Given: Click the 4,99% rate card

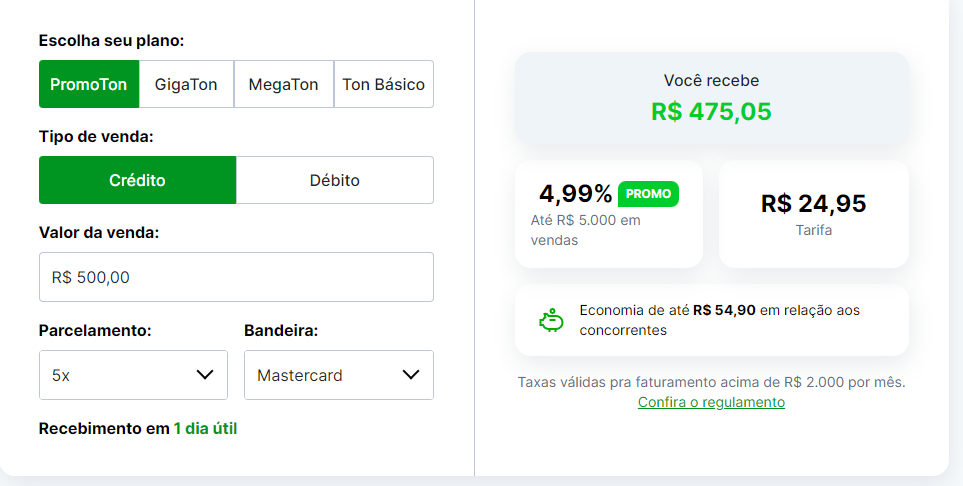Looking at the screenshot, I should coord(609,214).
